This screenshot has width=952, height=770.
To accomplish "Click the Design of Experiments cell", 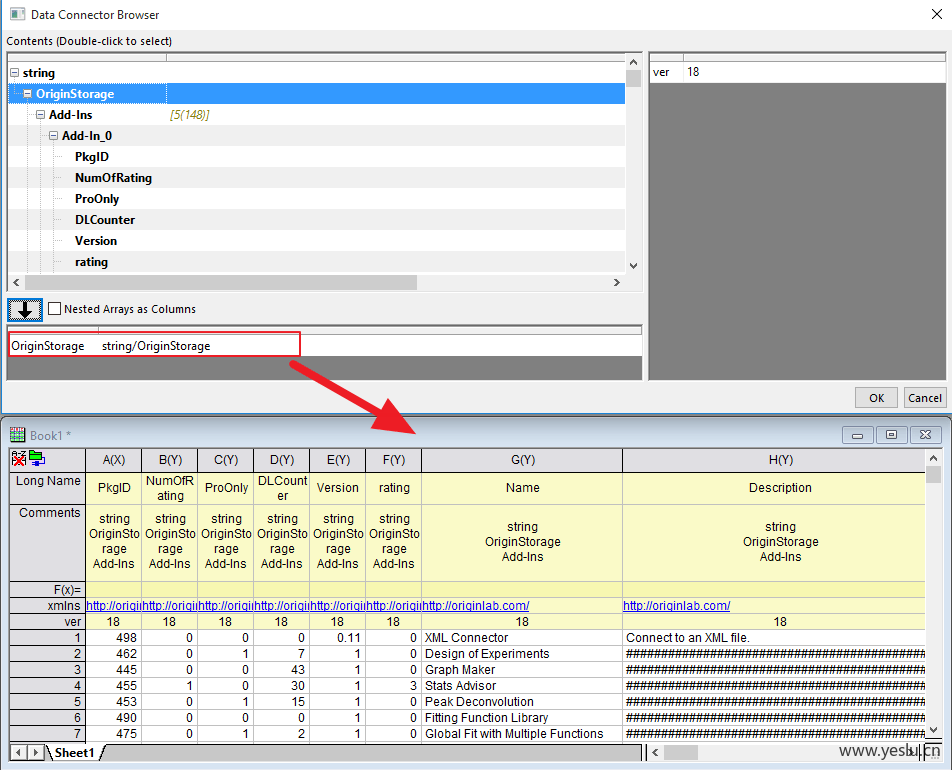I will (522, 653).
